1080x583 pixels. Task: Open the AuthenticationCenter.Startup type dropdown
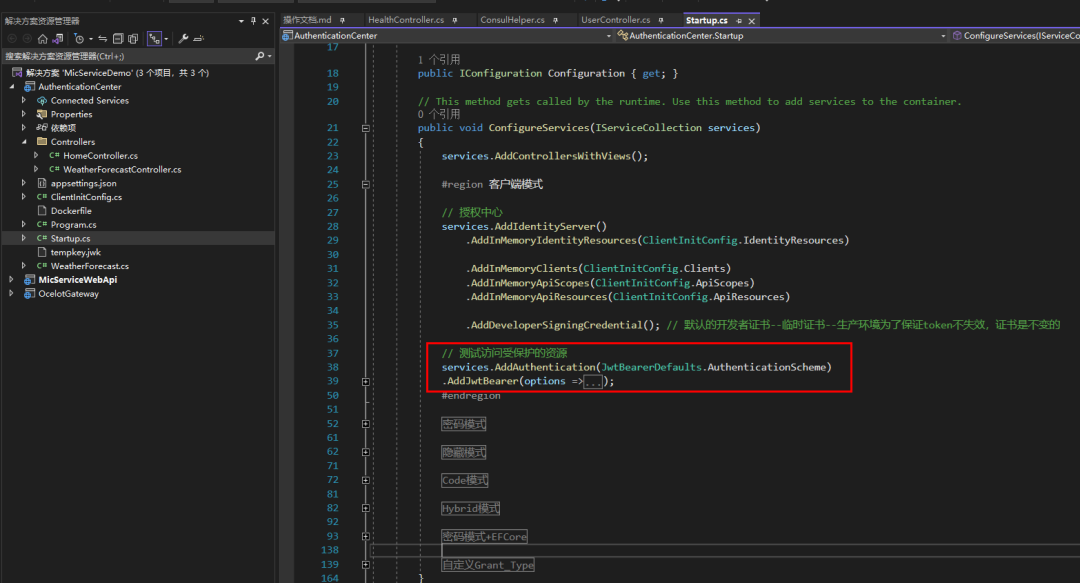click(x=943, y=36)
